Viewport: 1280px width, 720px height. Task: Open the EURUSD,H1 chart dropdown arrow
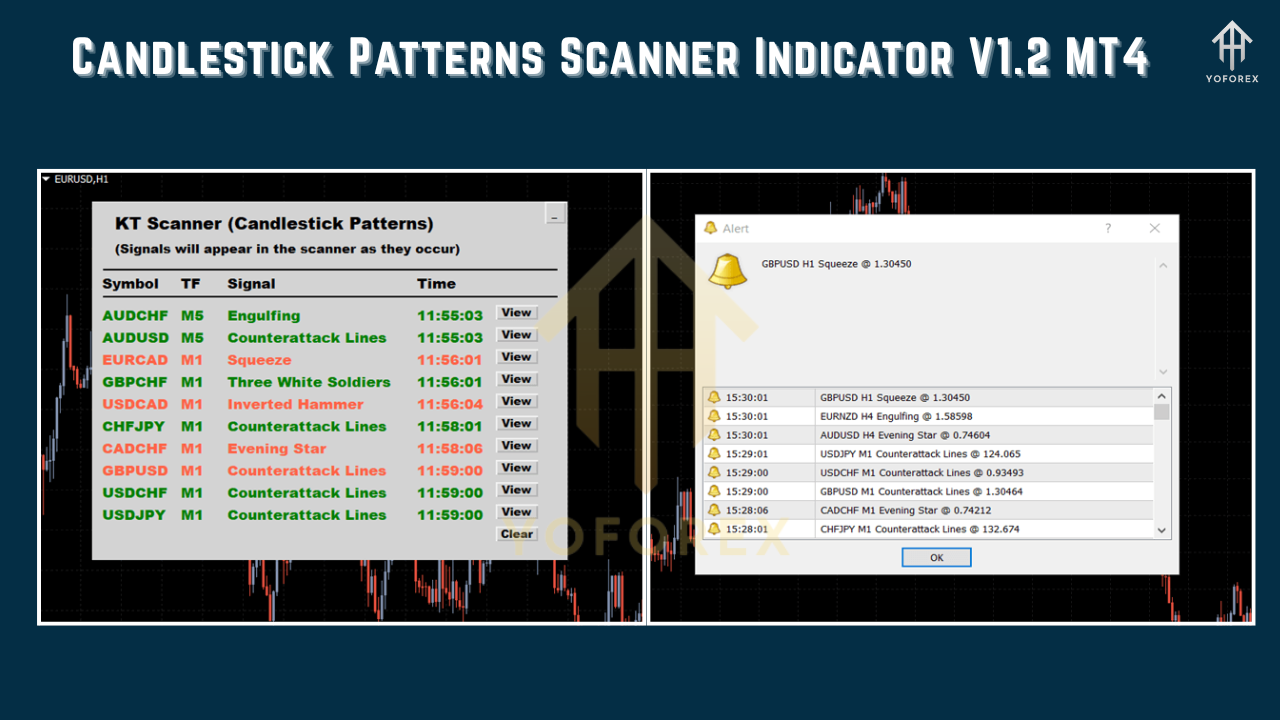point(47,178)
